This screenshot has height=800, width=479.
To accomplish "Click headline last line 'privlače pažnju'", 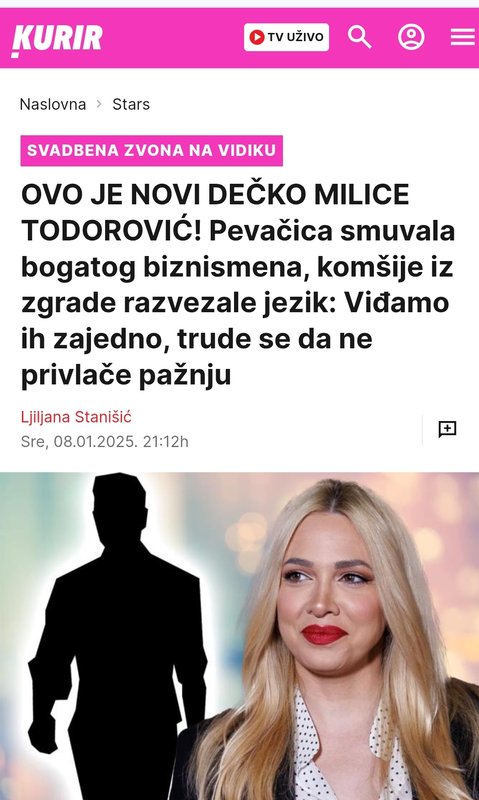I will tap(126, 376).
